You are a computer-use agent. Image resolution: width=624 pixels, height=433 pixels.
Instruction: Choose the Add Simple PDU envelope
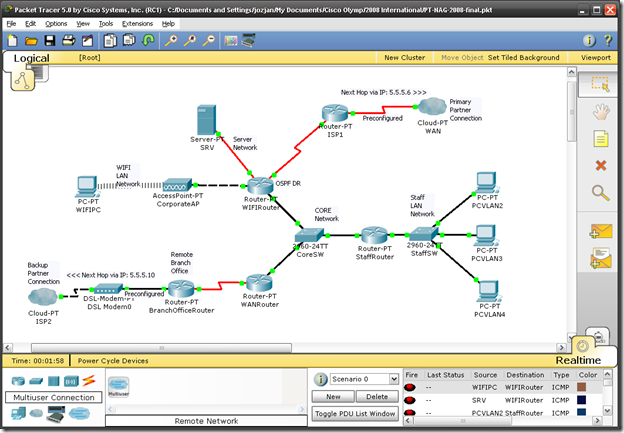(x=601, y=231)
